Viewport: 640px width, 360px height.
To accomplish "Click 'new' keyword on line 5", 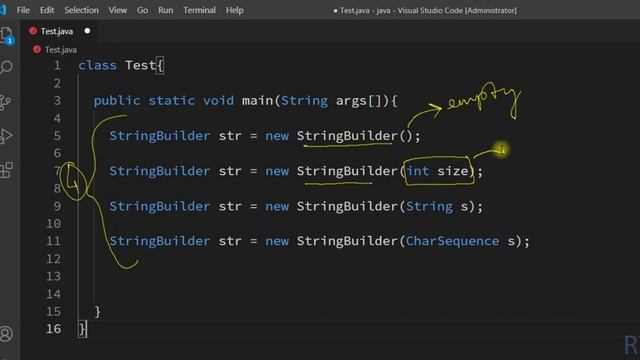I will click(x=277, y=136).
